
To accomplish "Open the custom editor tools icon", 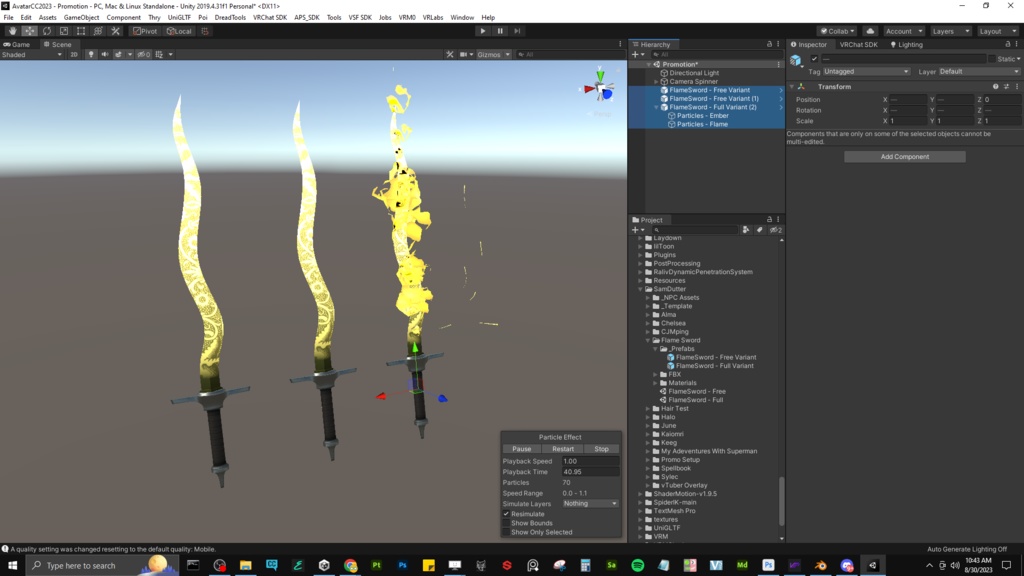I will click(114, 31).
